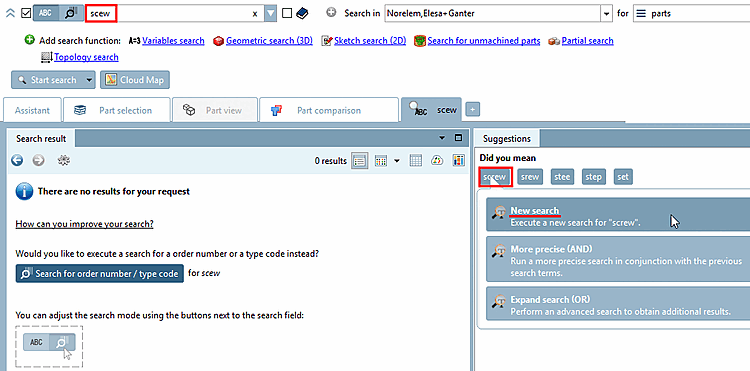Click 'How can you improve your search?'
Image resolution: width=750 pixels, height=371 pixels.
85,224
